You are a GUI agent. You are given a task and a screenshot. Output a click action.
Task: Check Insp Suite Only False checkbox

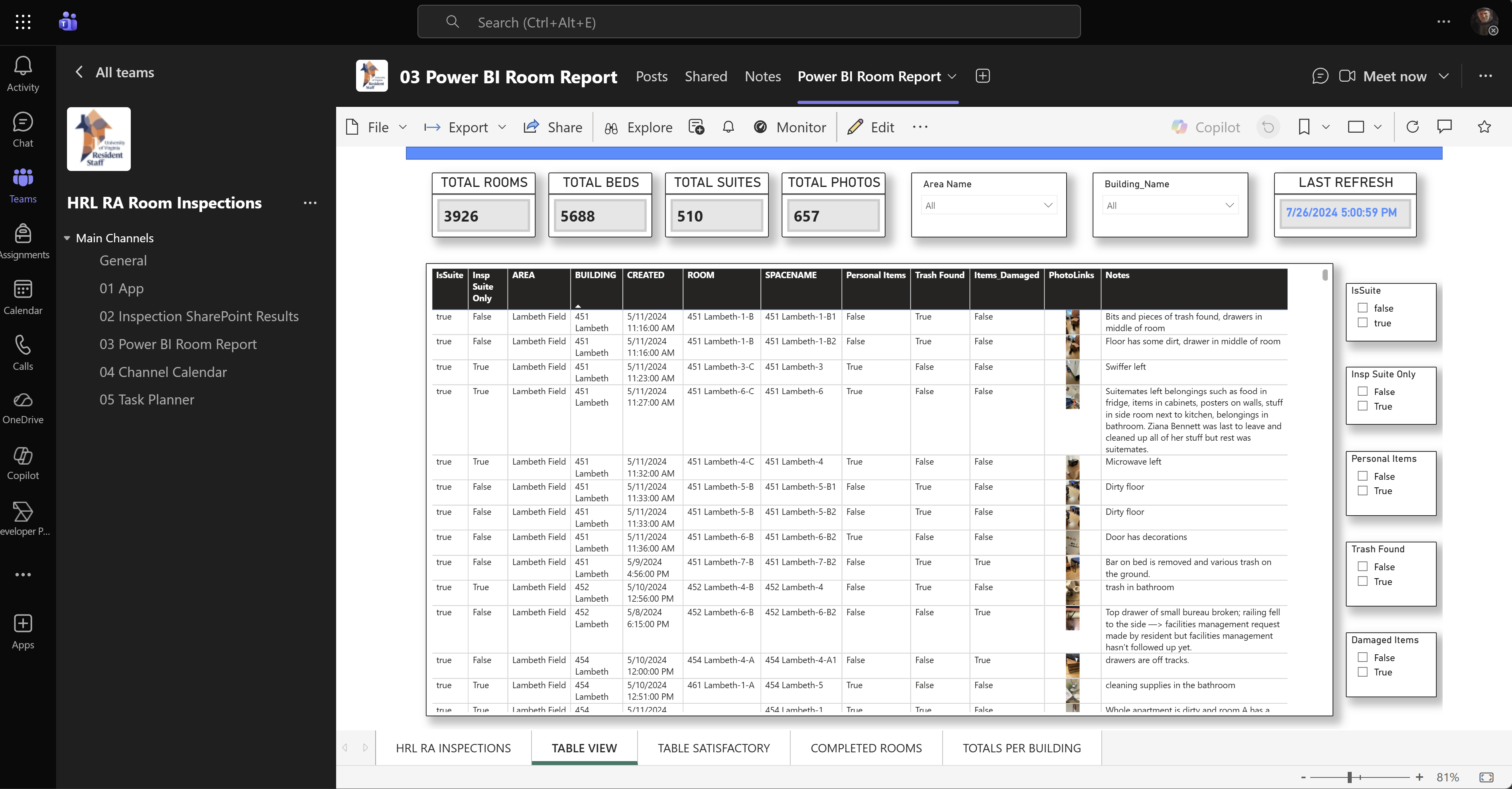[1363, 391]
